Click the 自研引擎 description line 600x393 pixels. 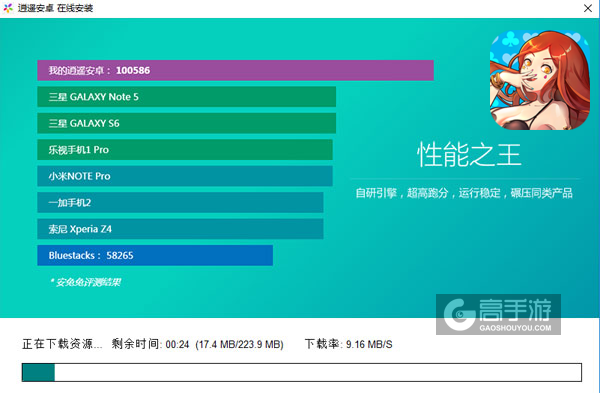[464, 193]
